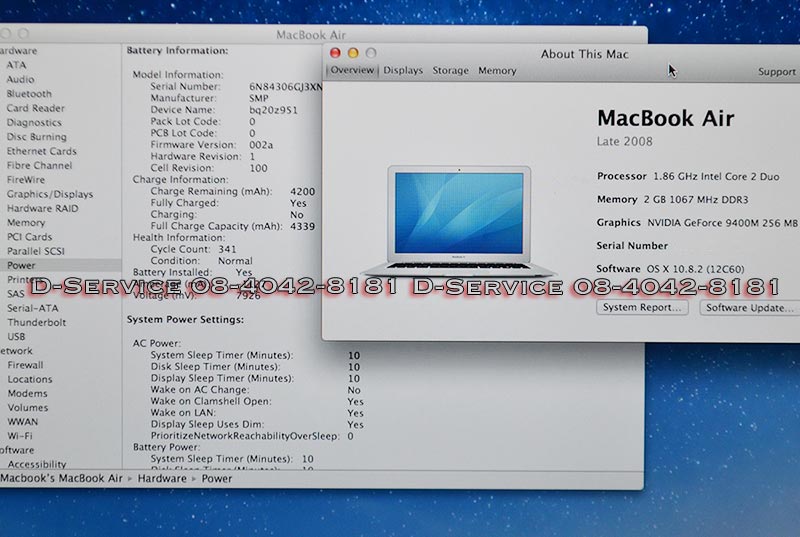Click the System Report button
The width and height of the screenshot is (800, 537).
[642, 307]
